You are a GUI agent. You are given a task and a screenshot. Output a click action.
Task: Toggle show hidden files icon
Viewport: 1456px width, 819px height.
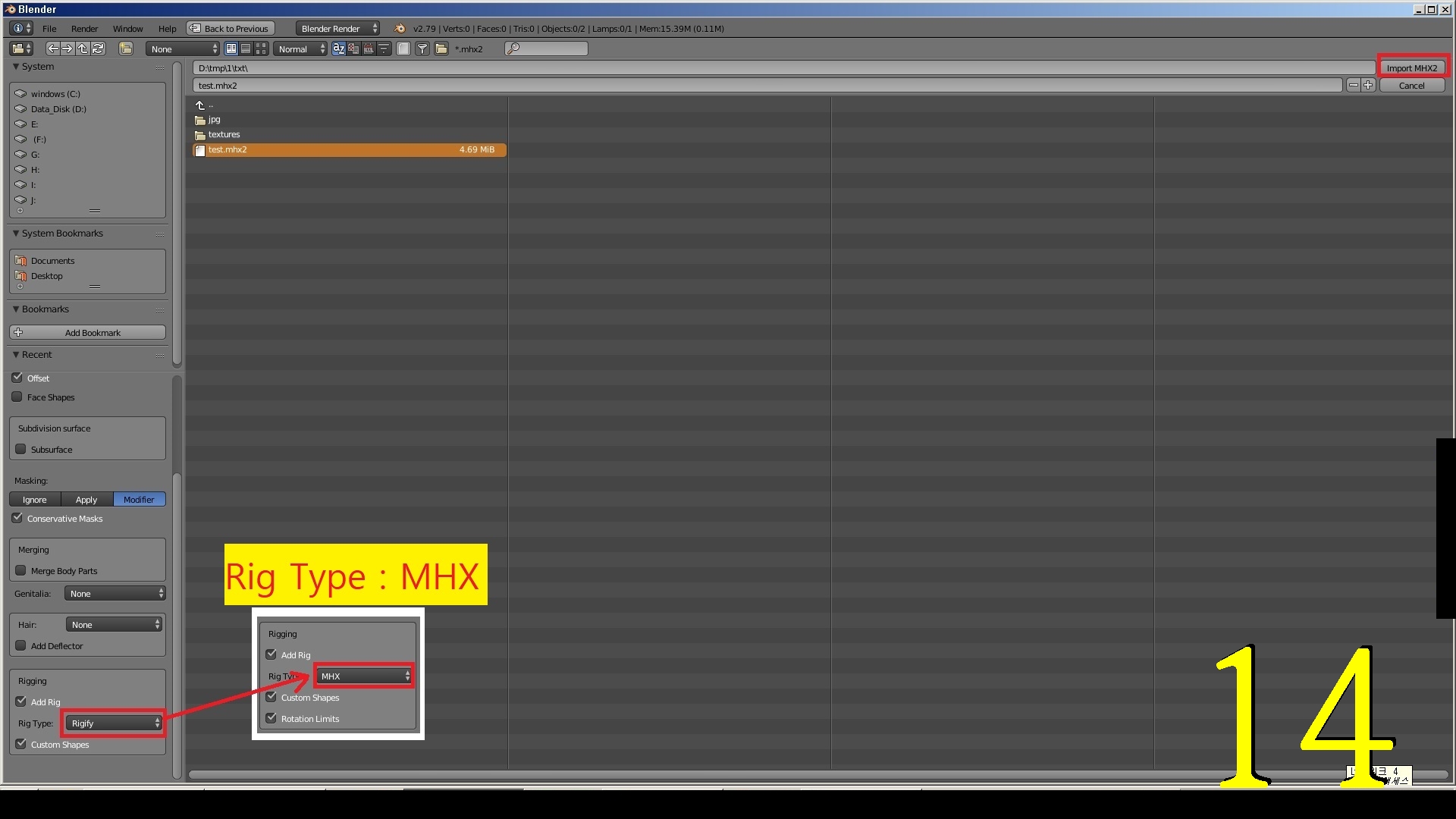(403, 49)
